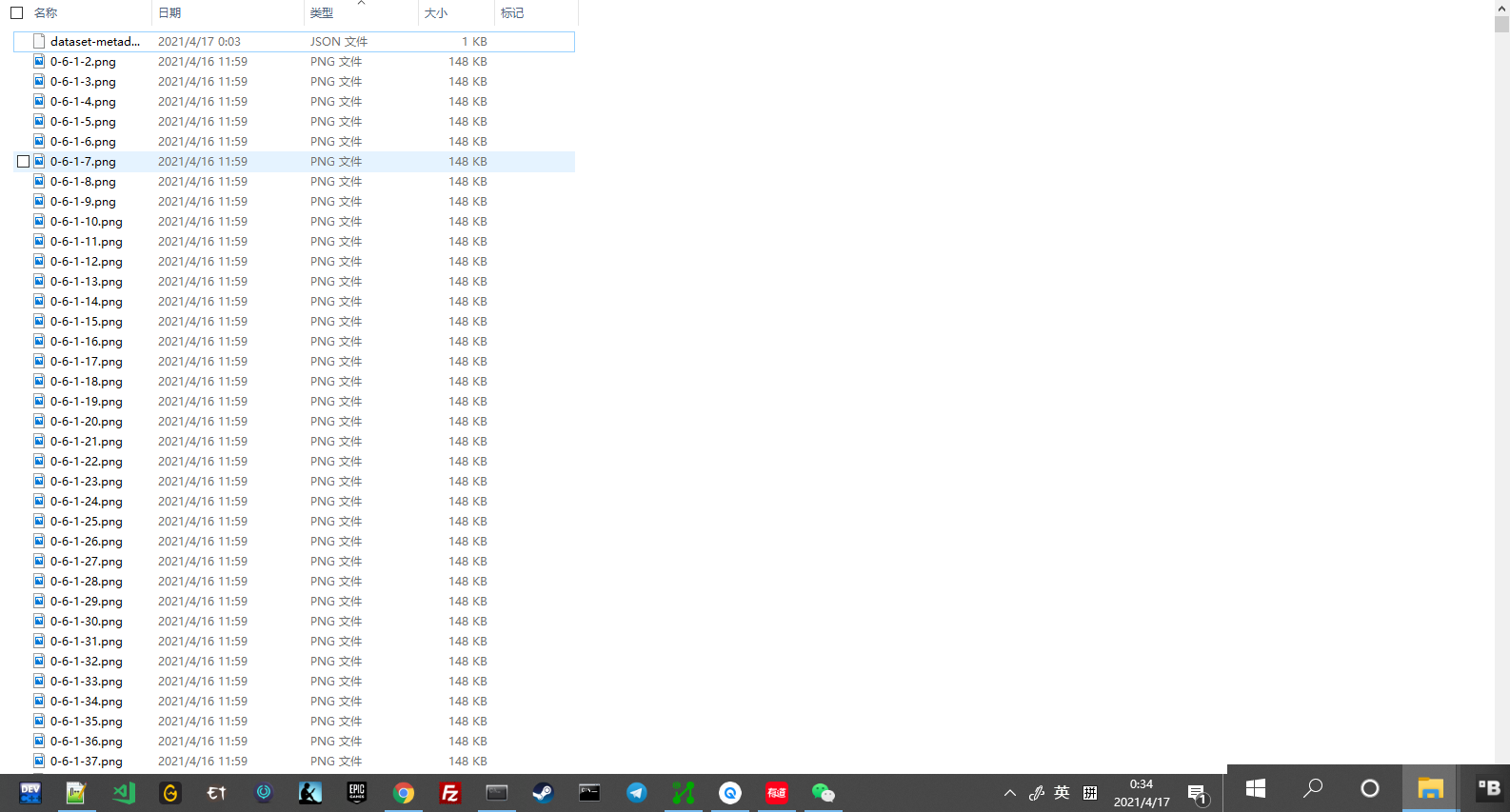
Task: Toggle the 拼 IME mode indicator
Action: [1090, 792]
